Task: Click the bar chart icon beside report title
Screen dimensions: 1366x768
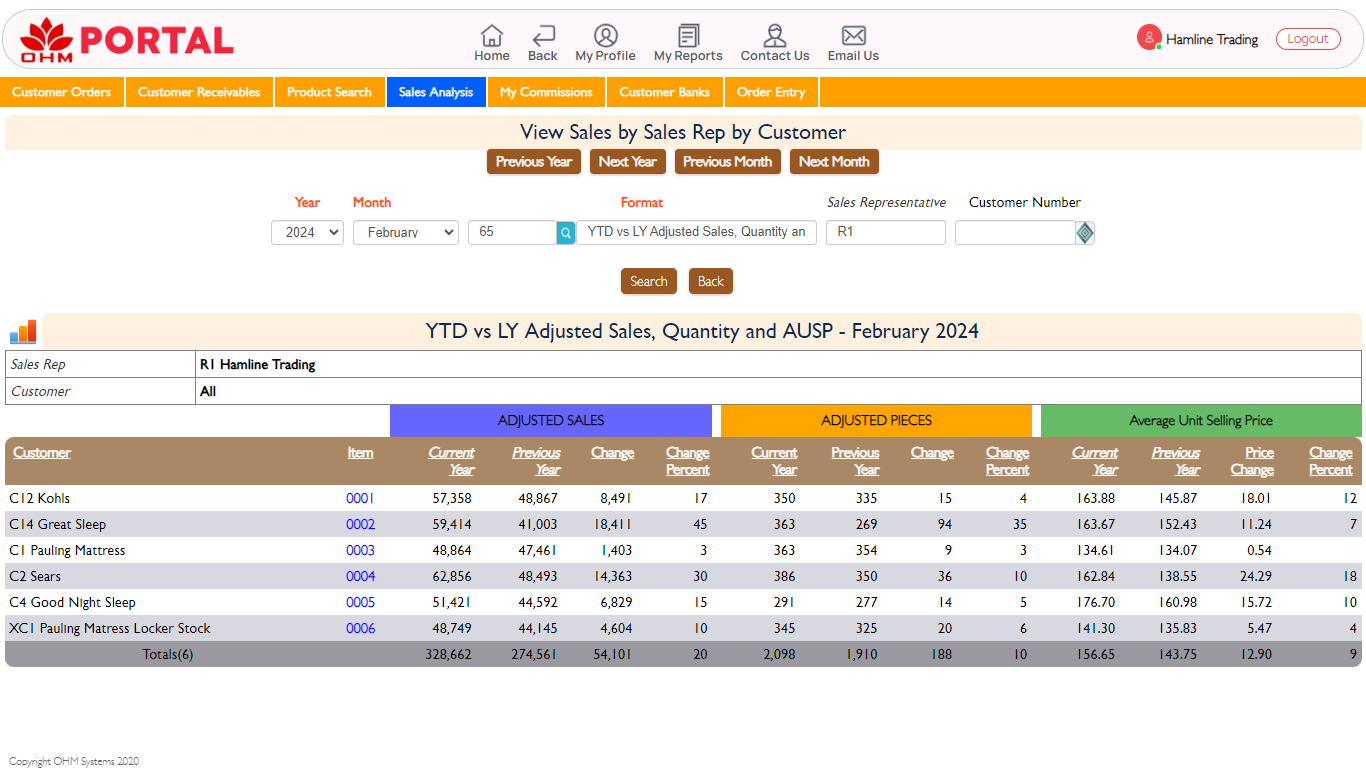Action: tap(23, 332)
